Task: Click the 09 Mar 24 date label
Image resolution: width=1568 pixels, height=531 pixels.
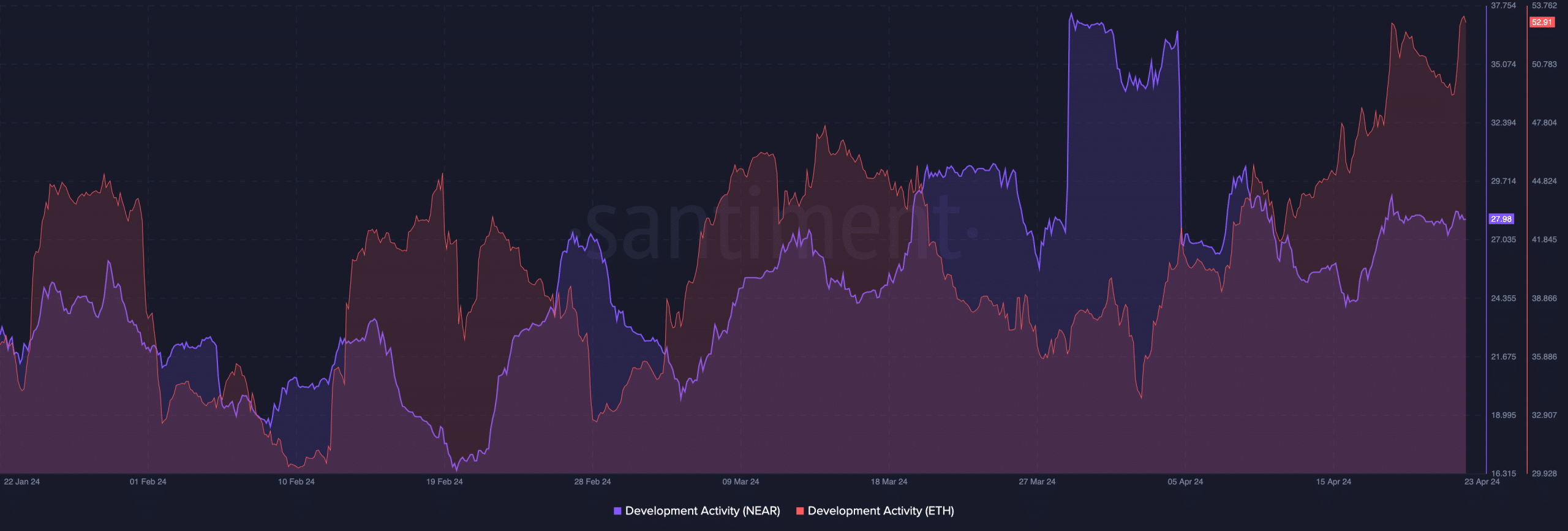Action: click(741, 481)
